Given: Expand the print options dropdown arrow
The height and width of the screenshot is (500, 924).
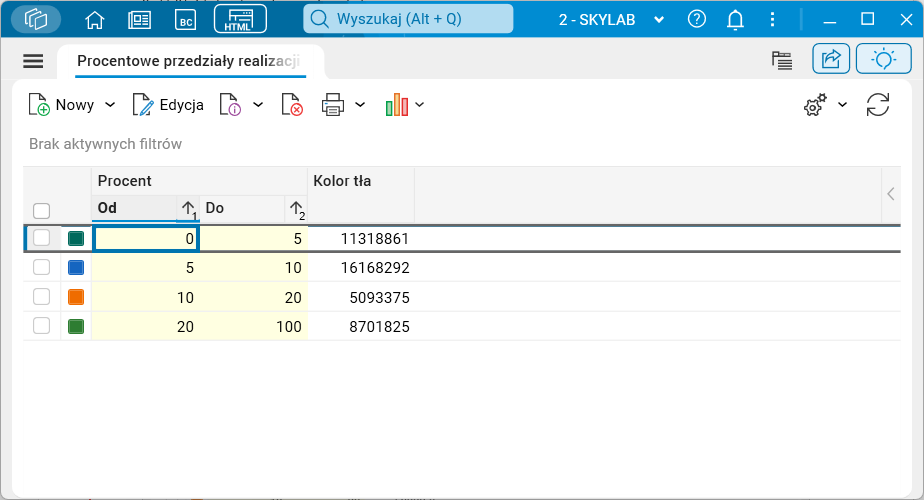Looking at the screenshot, I should (360, 105).
